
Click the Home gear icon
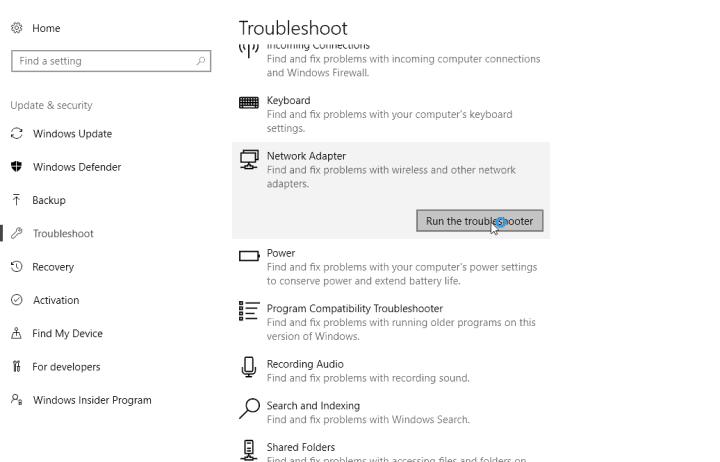pos(16,28)
